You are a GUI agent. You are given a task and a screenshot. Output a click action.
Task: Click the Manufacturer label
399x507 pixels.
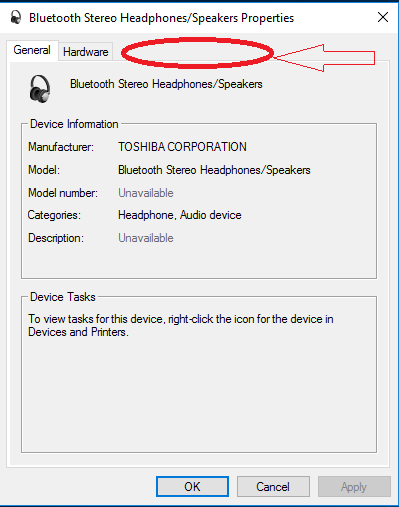61,147
